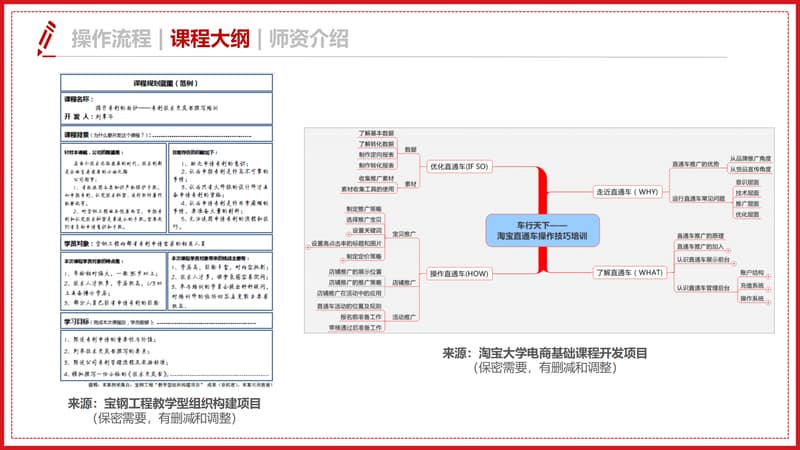The height and width of the screenshot is (450, 800).
Task: Click the 了解基本数据 leaf node
Action: [x=376, y=133]
